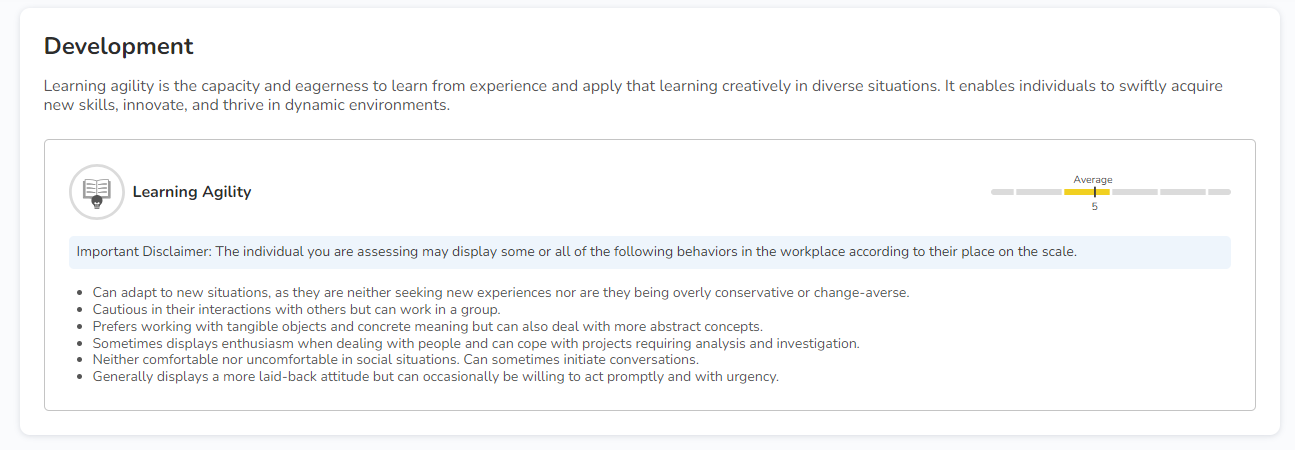1295x450 pixels.
Task: Click the "Sometimes displays enthusiasm" bullet
Action: 475,344
